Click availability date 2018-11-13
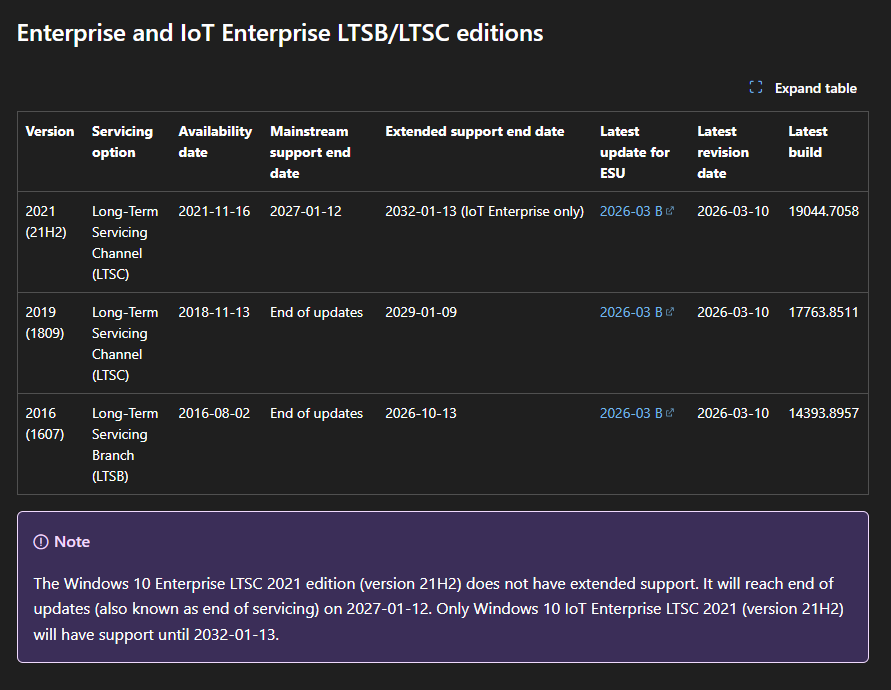Viewport: 891px width, 690px height. 214,313
